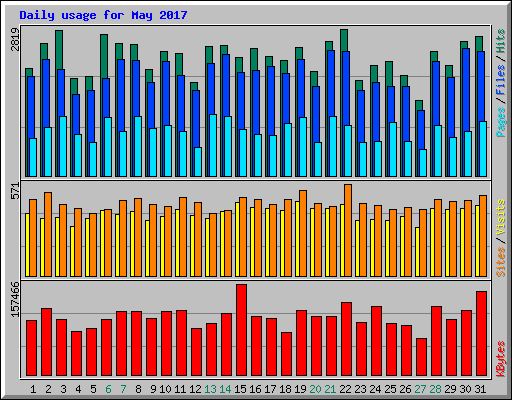Click the blue files bar for day 12
Screen dimensions: 512x400
click(196, 118)
